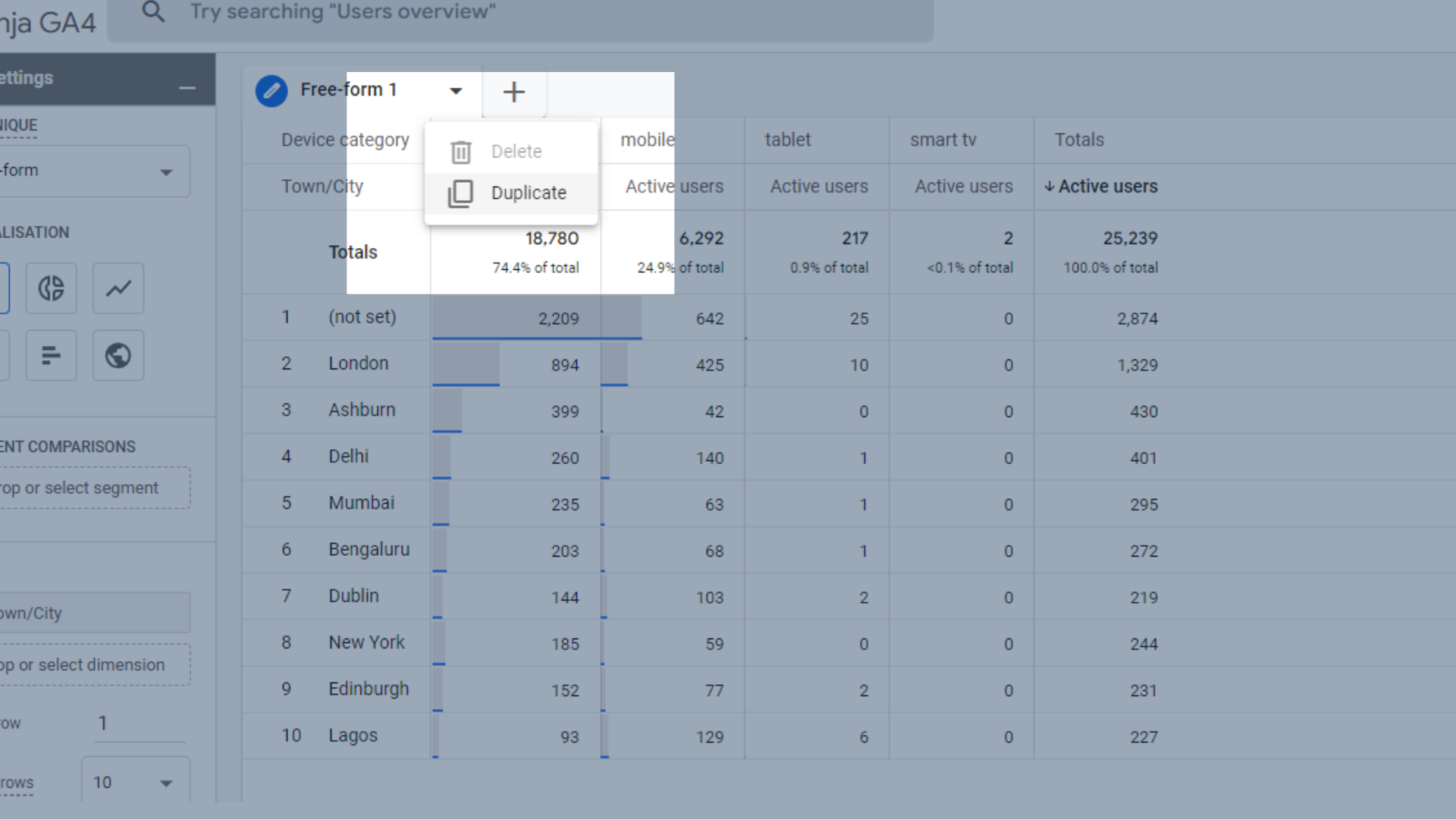Add a new tab with plus icon

(513, 92)
